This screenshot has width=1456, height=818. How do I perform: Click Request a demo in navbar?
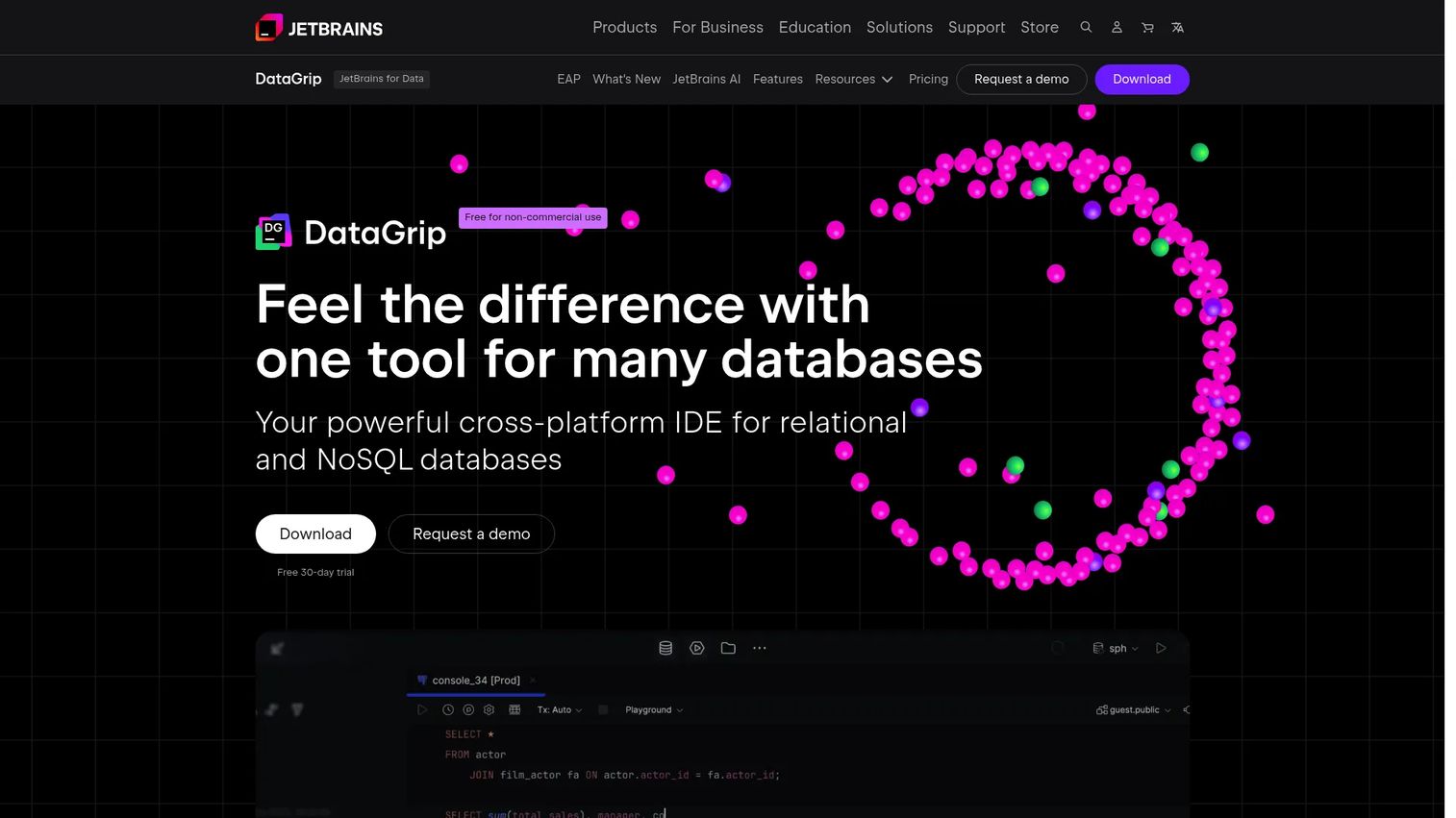1021,79
